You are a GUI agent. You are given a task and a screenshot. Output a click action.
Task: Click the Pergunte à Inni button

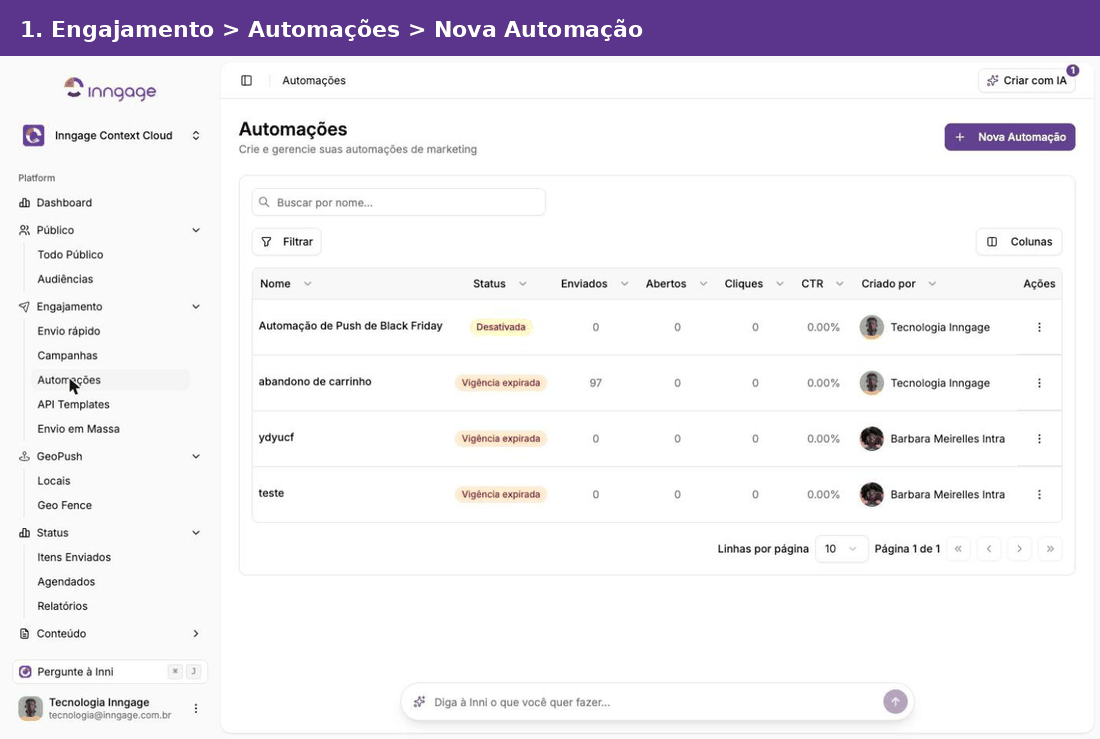point(110,672)
